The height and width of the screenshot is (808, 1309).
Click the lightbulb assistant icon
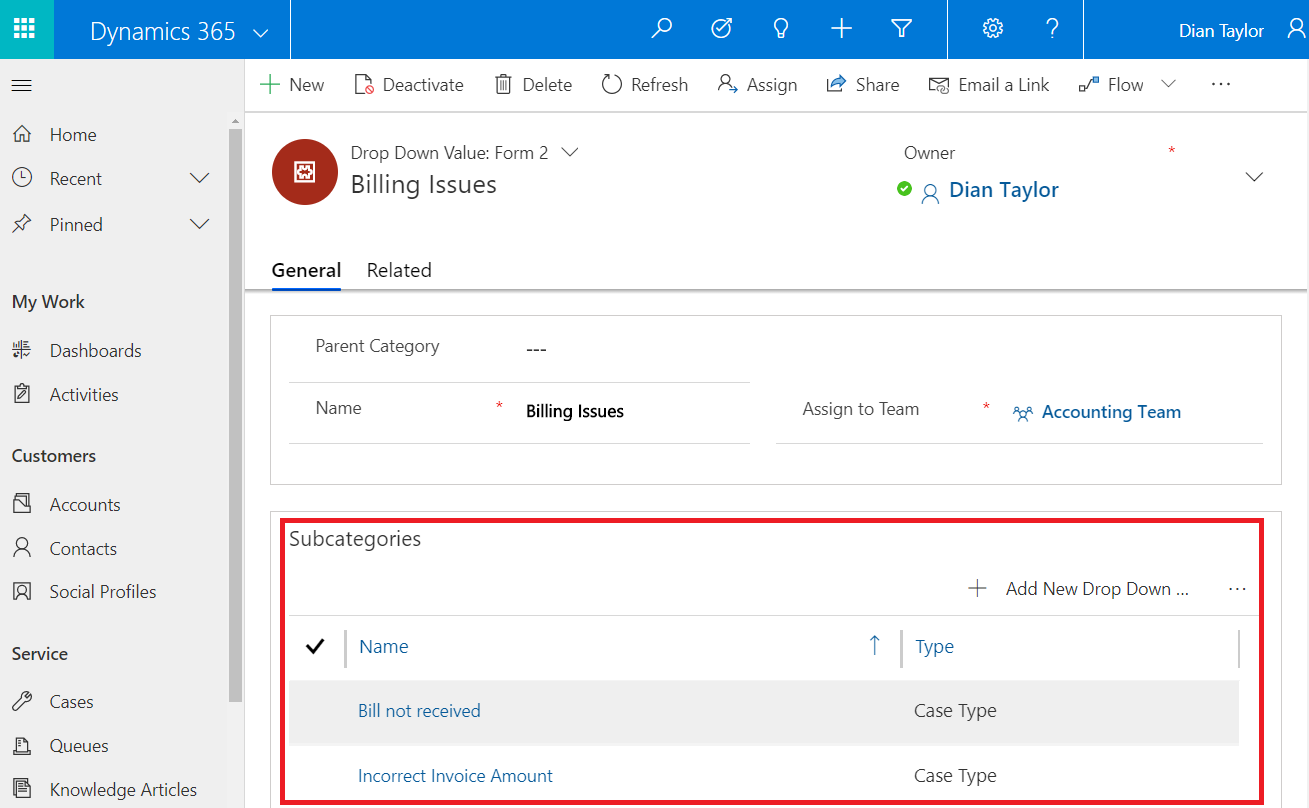[781, 29]
